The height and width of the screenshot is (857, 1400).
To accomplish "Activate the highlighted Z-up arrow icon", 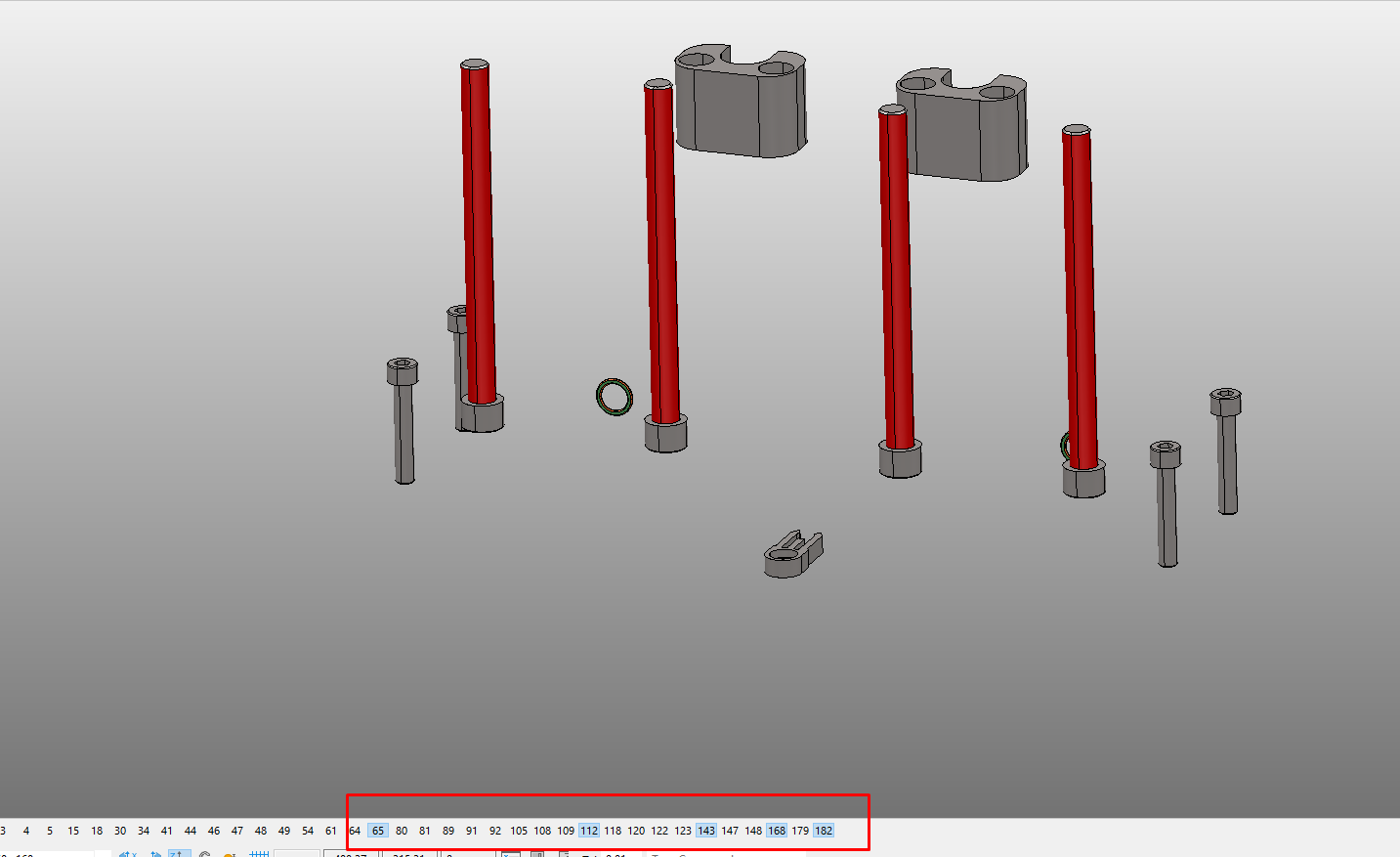I will click(177, 852).
